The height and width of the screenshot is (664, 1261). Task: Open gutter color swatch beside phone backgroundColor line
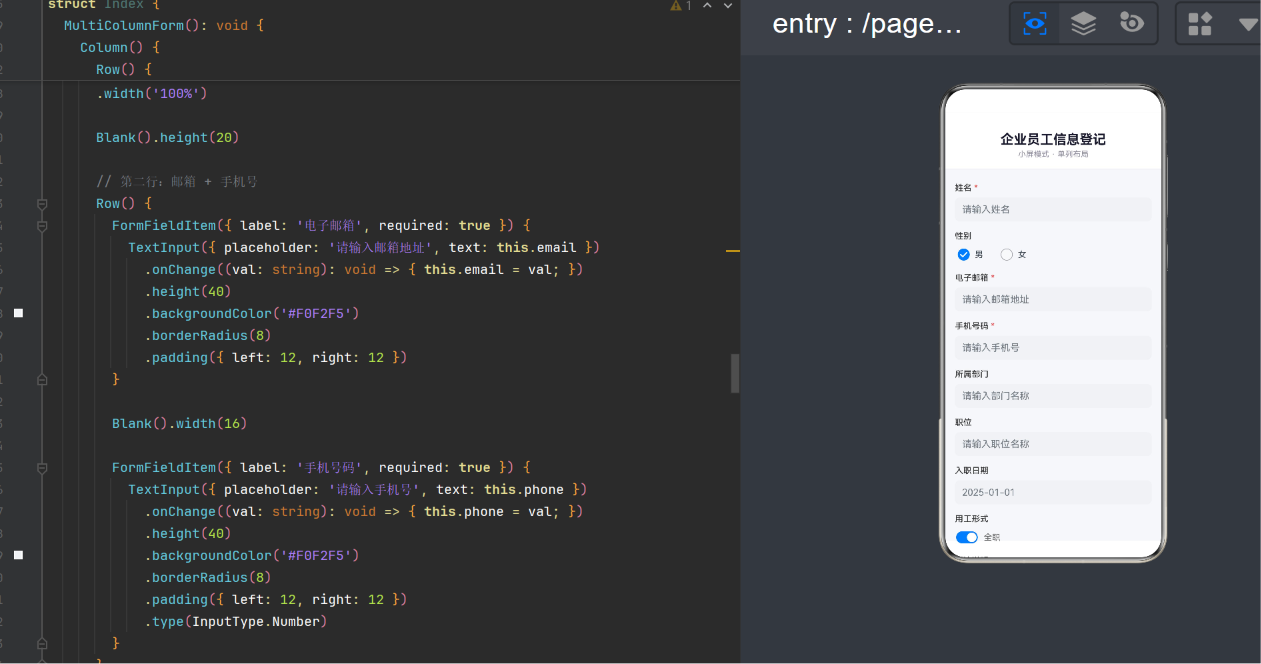18,555
